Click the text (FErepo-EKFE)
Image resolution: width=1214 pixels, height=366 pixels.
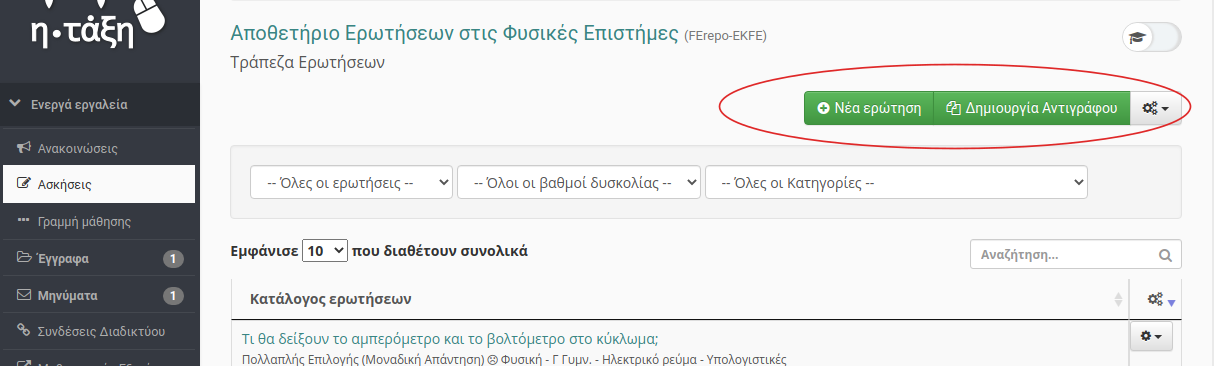[725, 36]
